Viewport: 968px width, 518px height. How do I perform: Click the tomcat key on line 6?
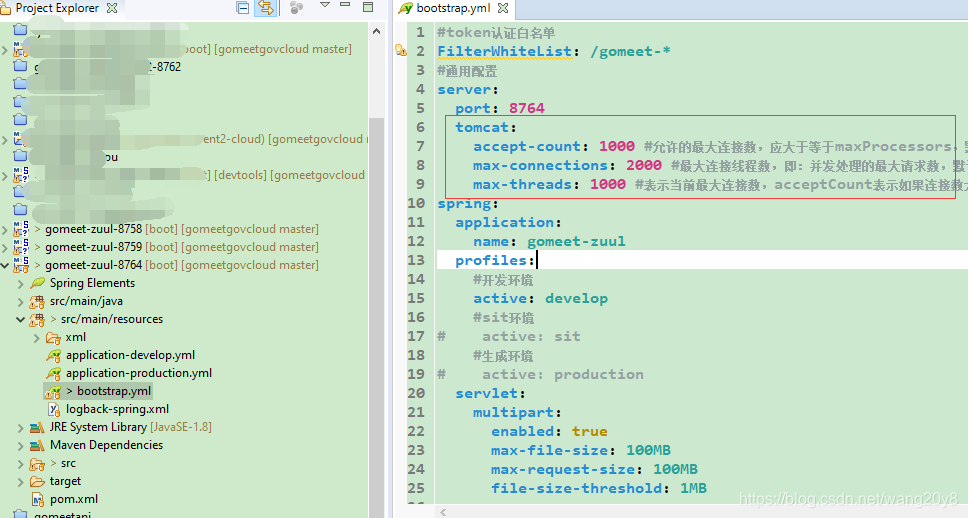482,127
